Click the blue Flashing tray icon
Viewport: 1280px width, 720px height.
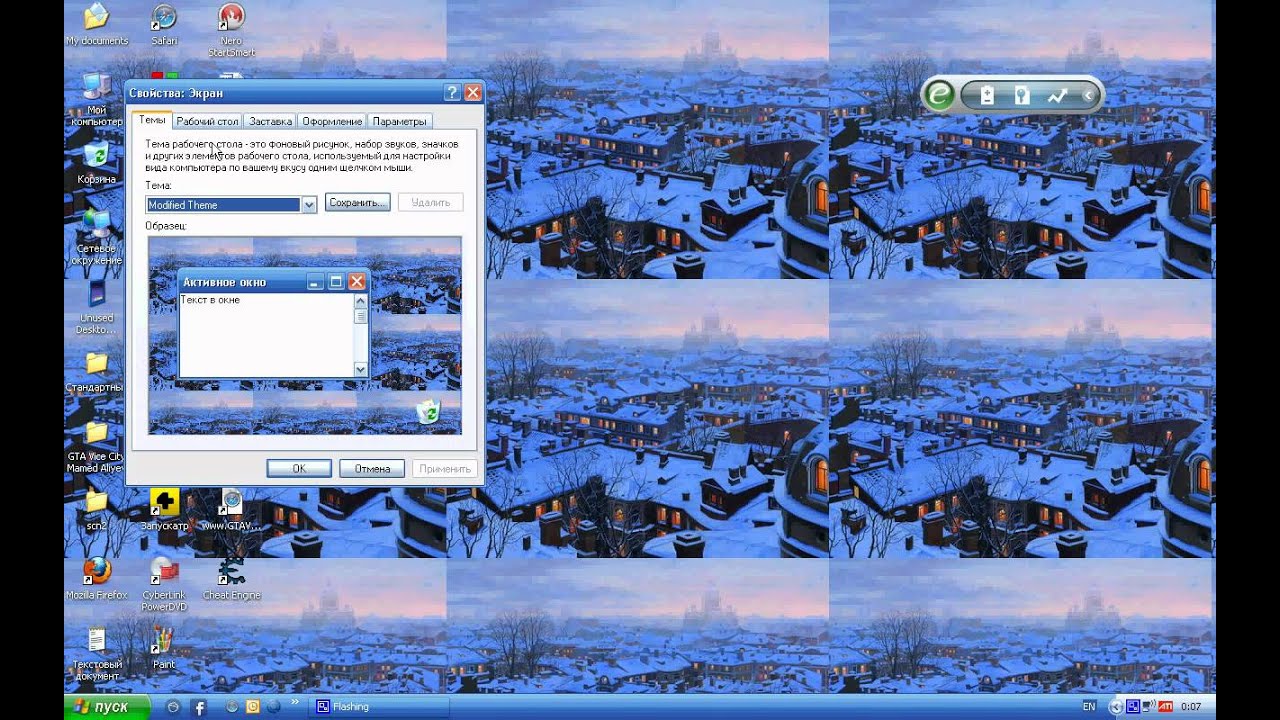(1132, 706)
